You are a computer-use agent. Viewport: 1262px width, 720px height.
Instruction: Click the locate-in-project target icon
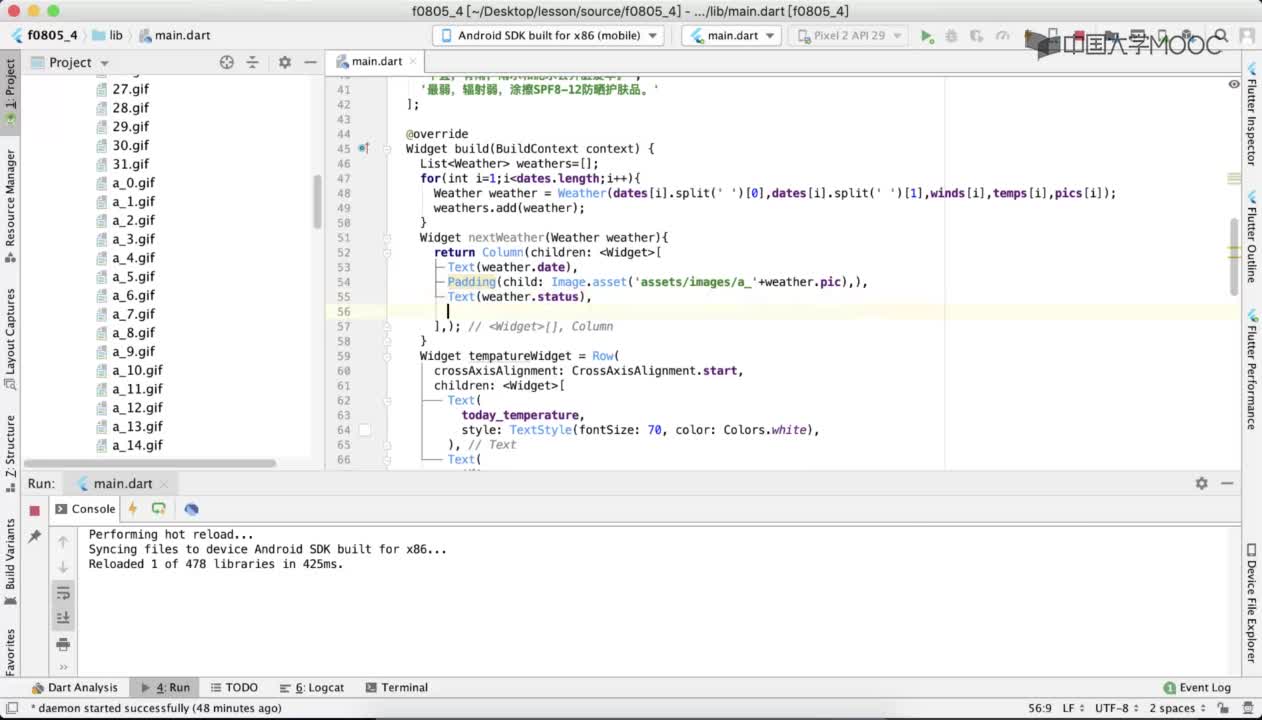point(227,62)
